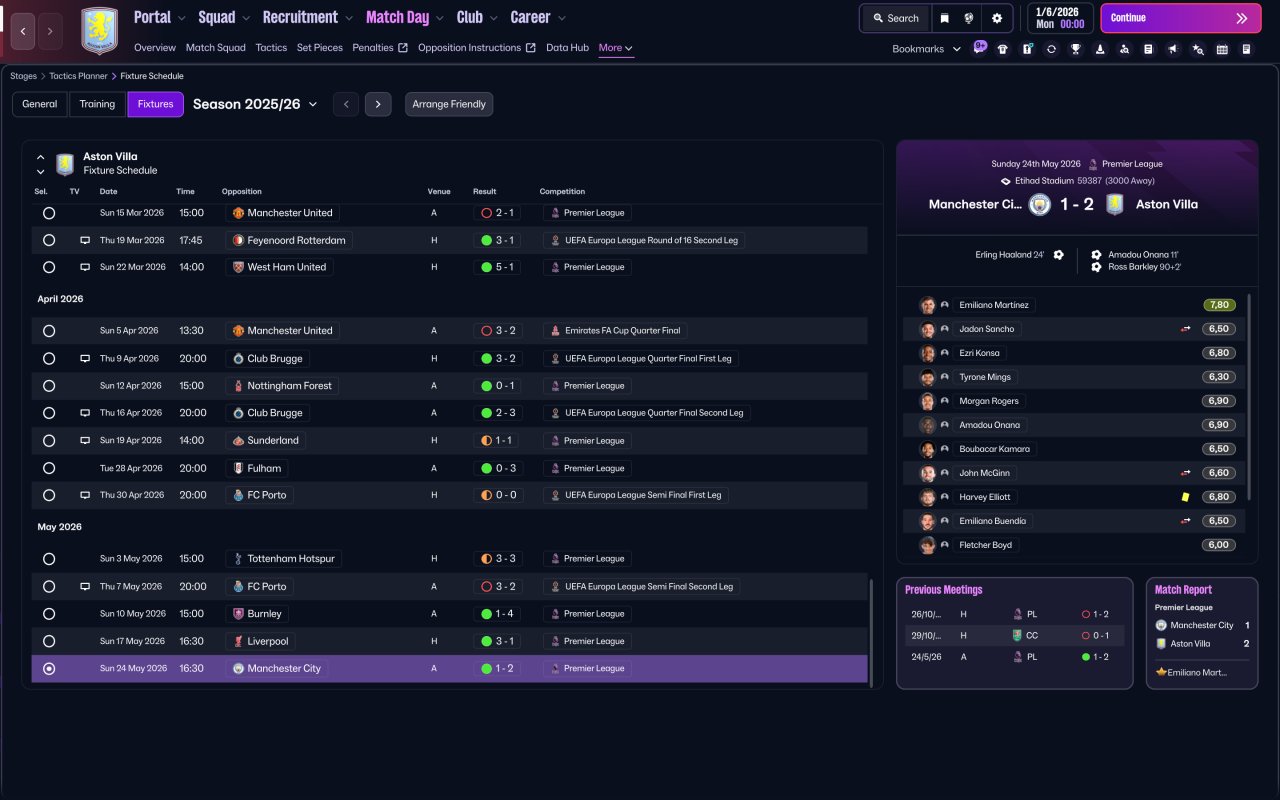Image resolution: width=1280 pixels, height=800 pixels.
Task: Open the bookmark icon beside Search
Action: (945, 18)
